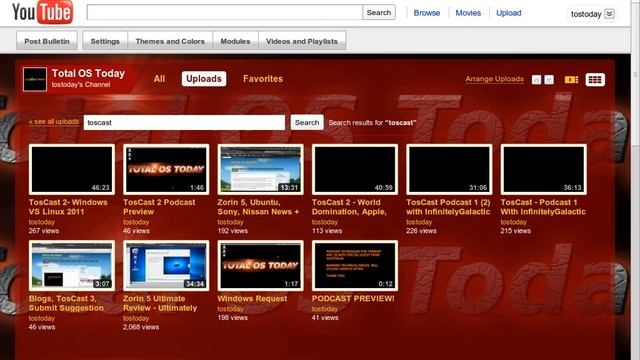This screenshot has height=360, width=640.
Task: Open the Settings tab
Action: [x=105, y=41]
